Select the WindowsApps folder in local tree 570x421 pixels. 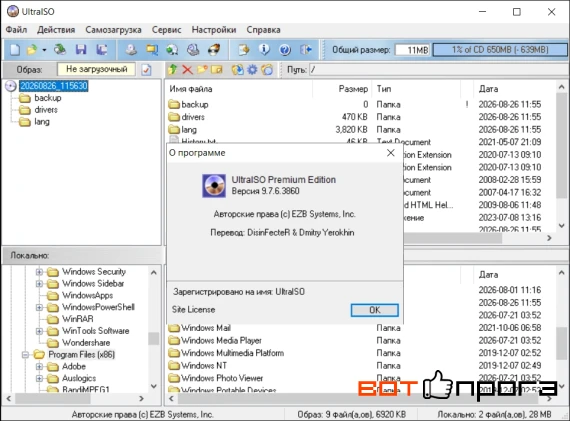pos(87,295)
